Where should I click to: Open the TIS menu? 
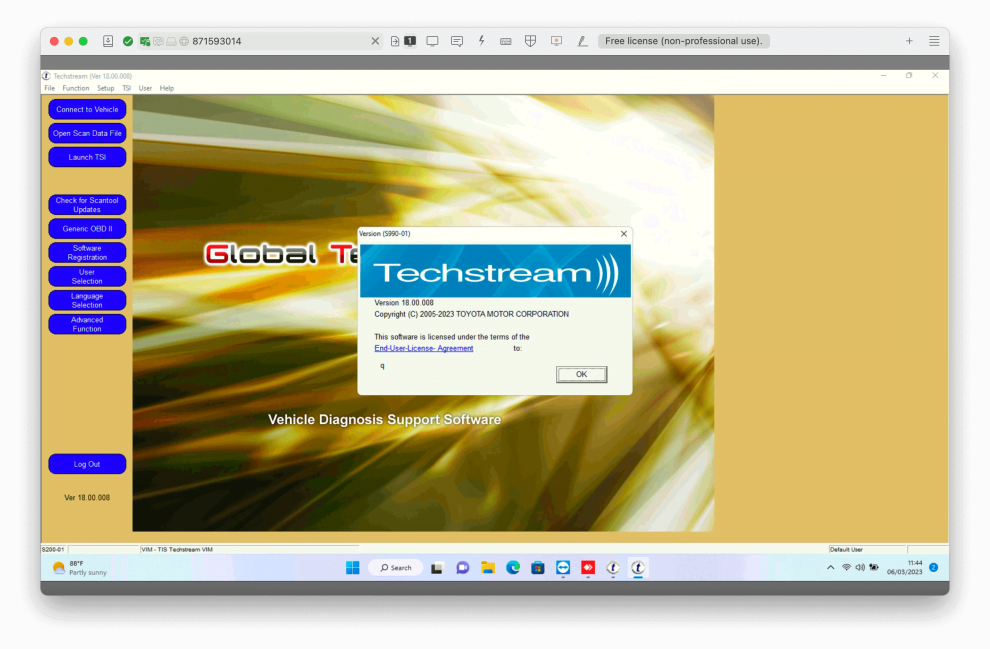pos(126,88)
